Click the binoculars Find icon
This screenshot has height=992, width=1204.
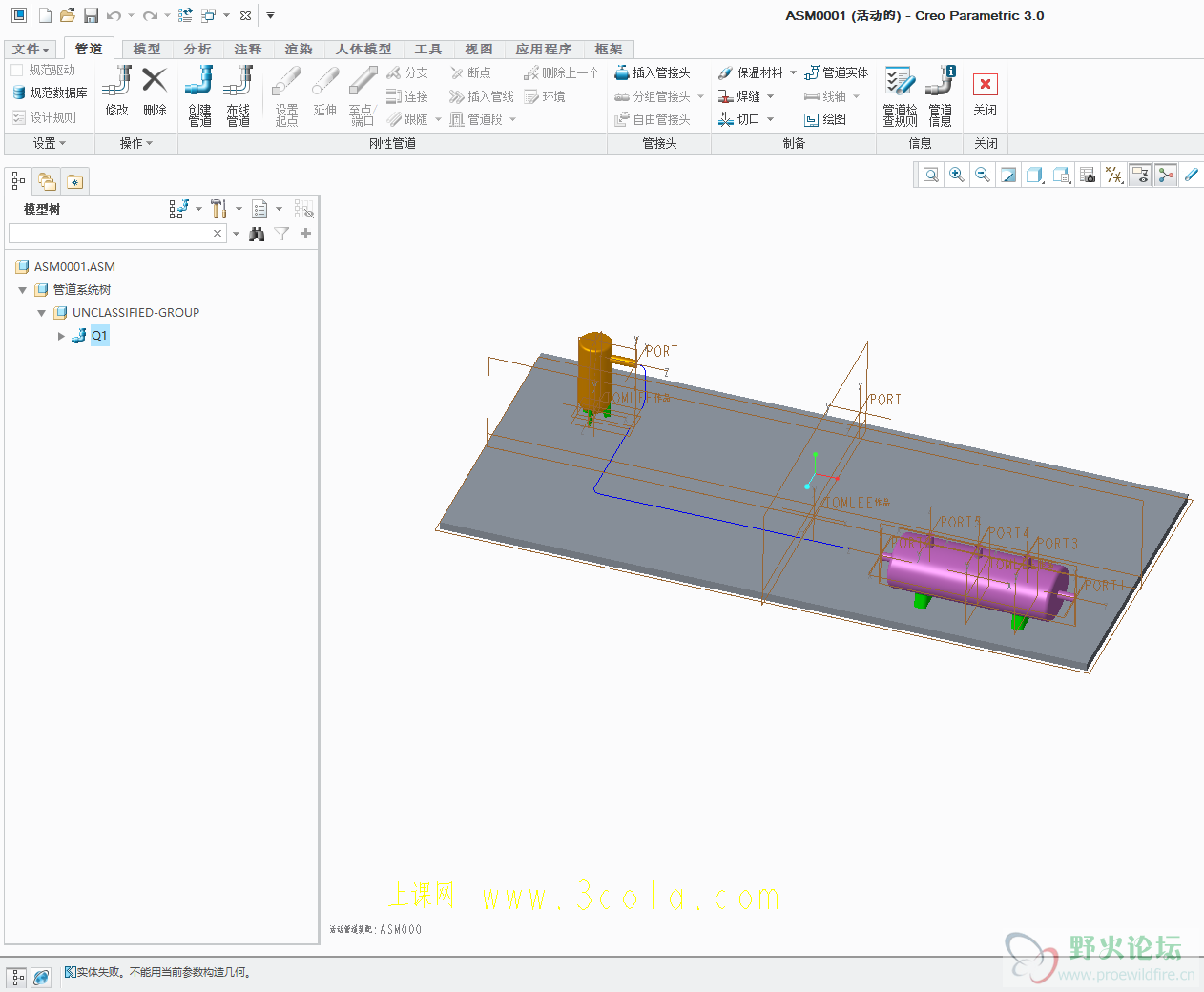click(257, 234)
